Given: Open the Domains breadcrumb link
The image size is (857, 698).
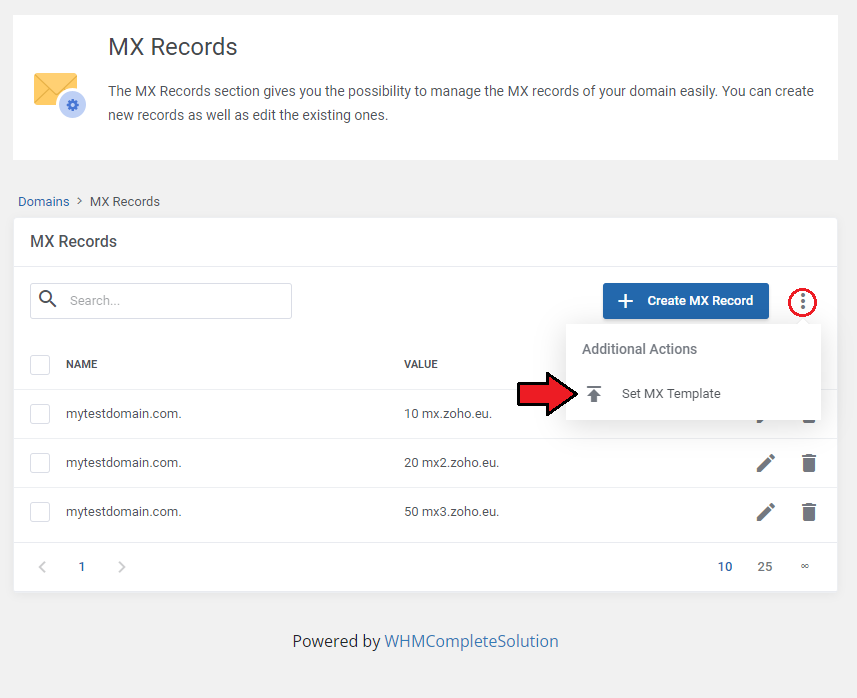Looking at the screenshot, I should pyautogui.click(x=44, y=202).
